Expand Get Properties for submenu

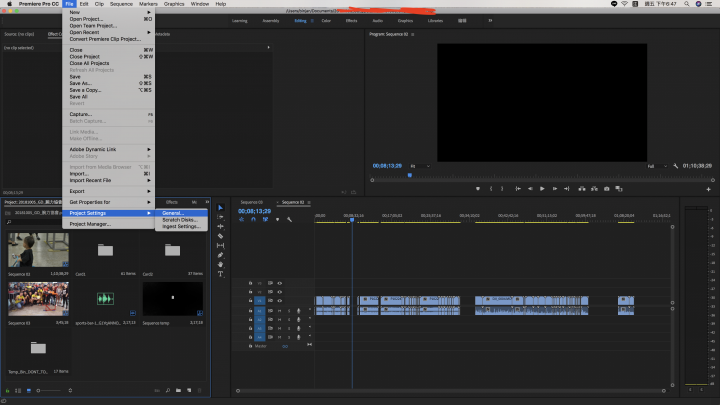(x=108, y=202)
